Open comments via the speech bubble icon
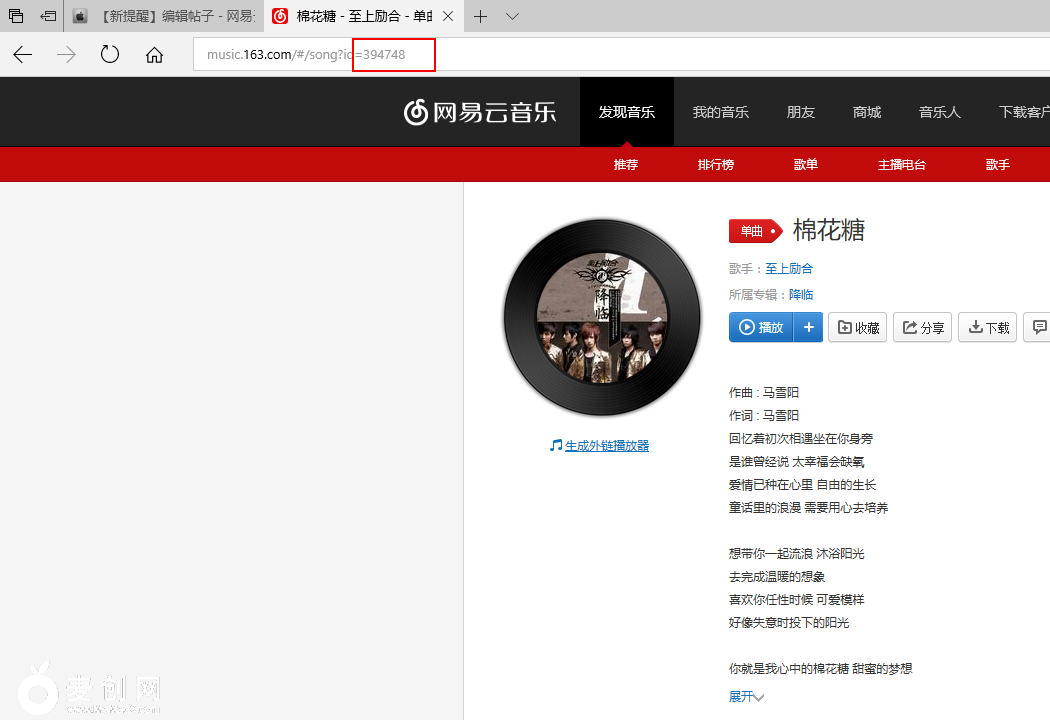The image size is (1050, 720). click(x=1039, y=327)
